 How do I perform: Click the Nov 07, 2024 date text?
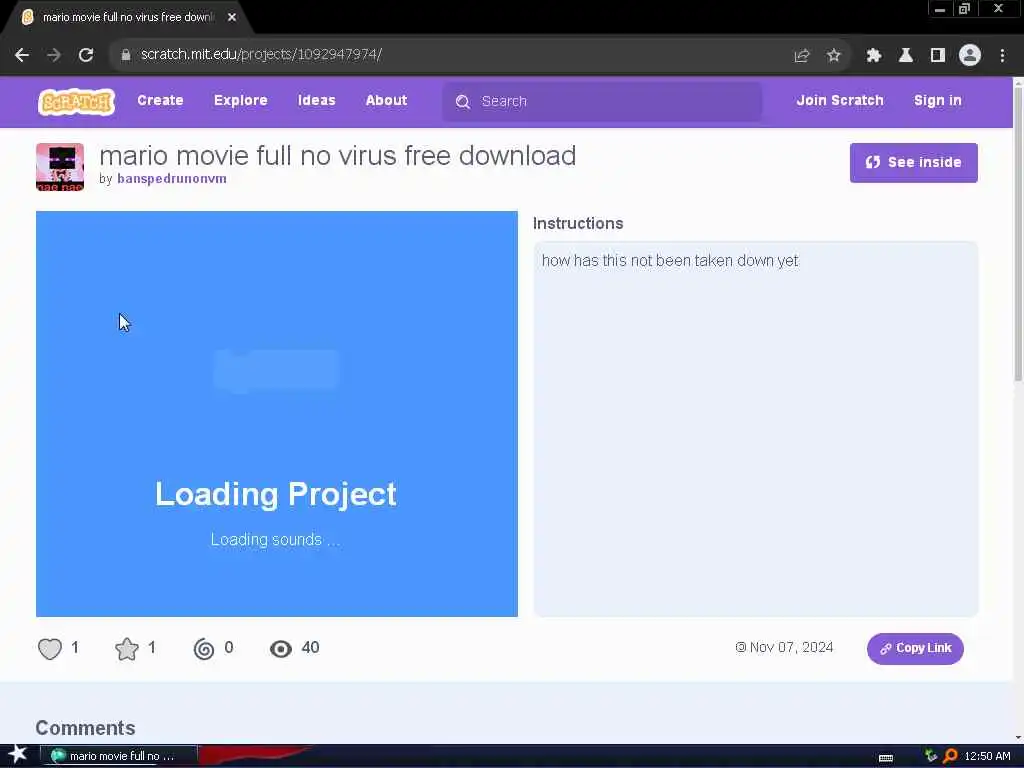[791, 647]
